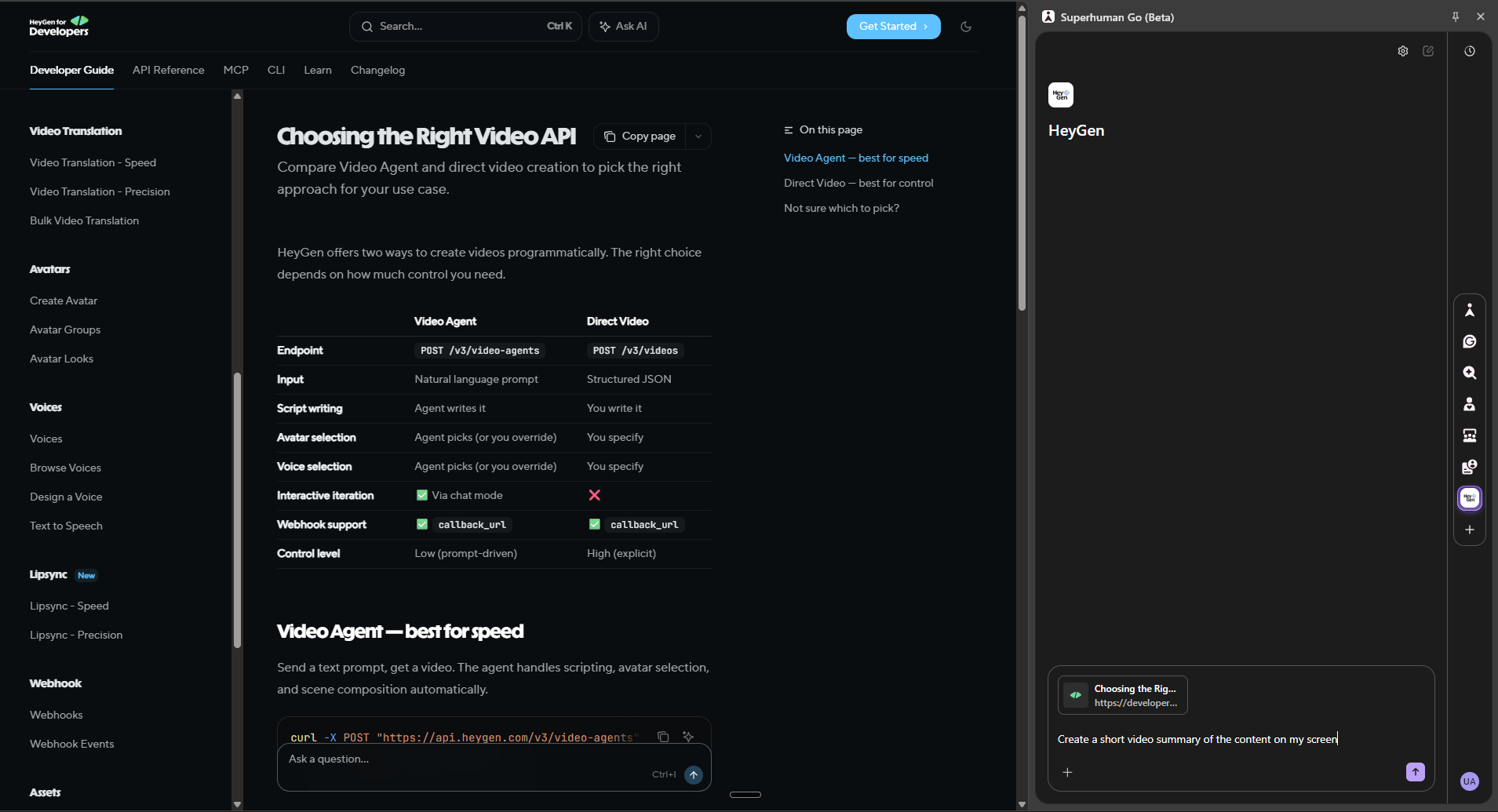Open the sparkle search agent in rail
This screenshot has width=1498, height=812.
[x=1470, y=373]
